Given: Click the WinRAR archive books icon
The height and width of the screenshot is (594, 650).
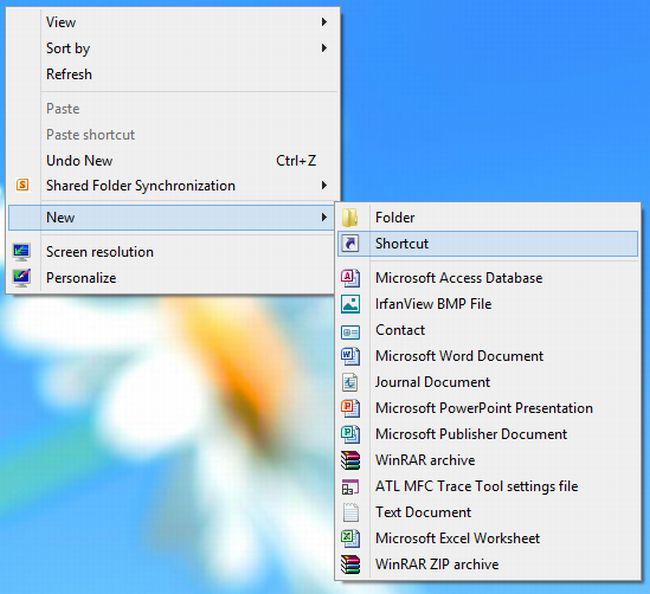Looking at the screenshot, I should (x=350, y=460).
